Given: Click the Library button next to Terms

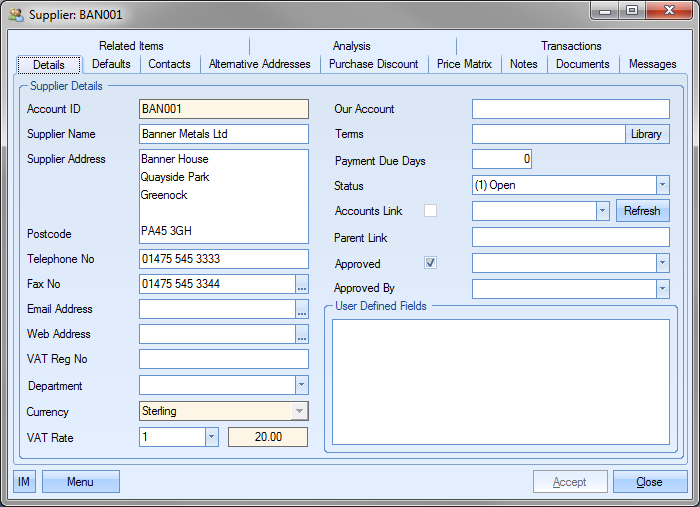Looking at the screenshot, I should pos(646,134).
